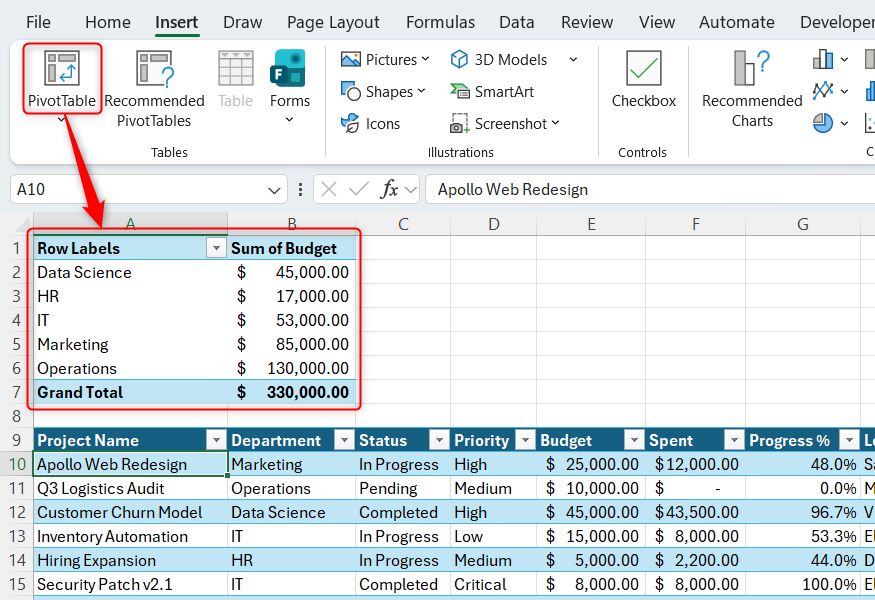Image resolution: width=875 pixels, height=600 pixels.
Task: Switch to the Data tab
Action: [516, 22]
